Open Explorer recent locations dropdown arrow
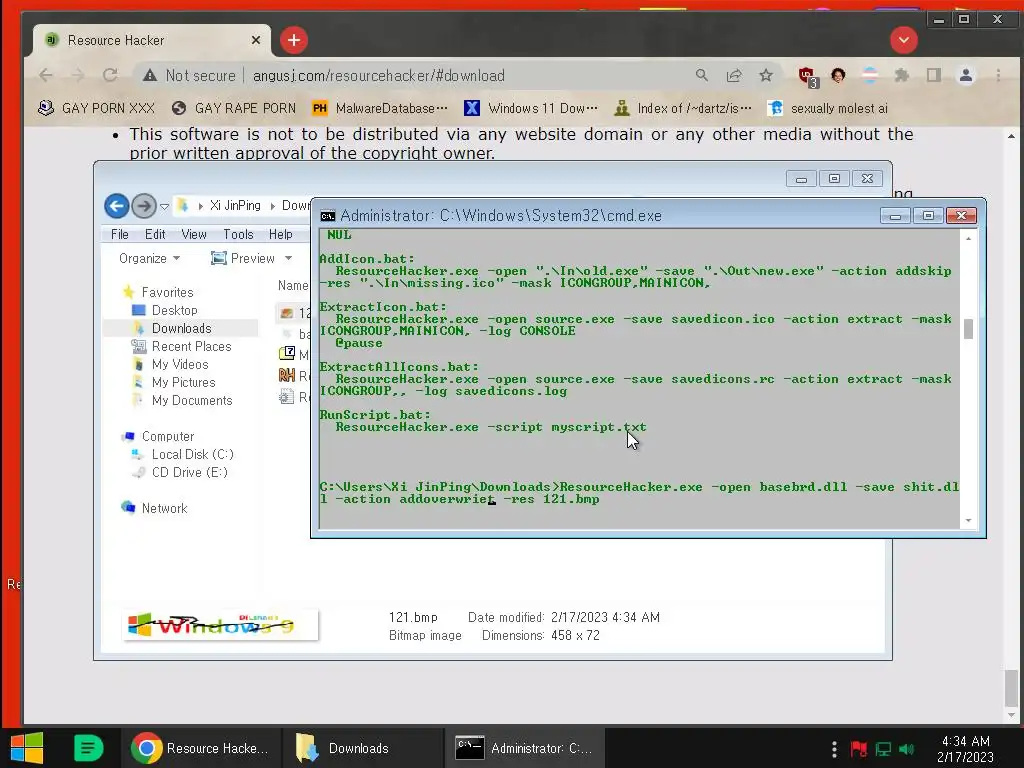The width and height of the screenshot is (1024, 768). (x=165, y=206)
